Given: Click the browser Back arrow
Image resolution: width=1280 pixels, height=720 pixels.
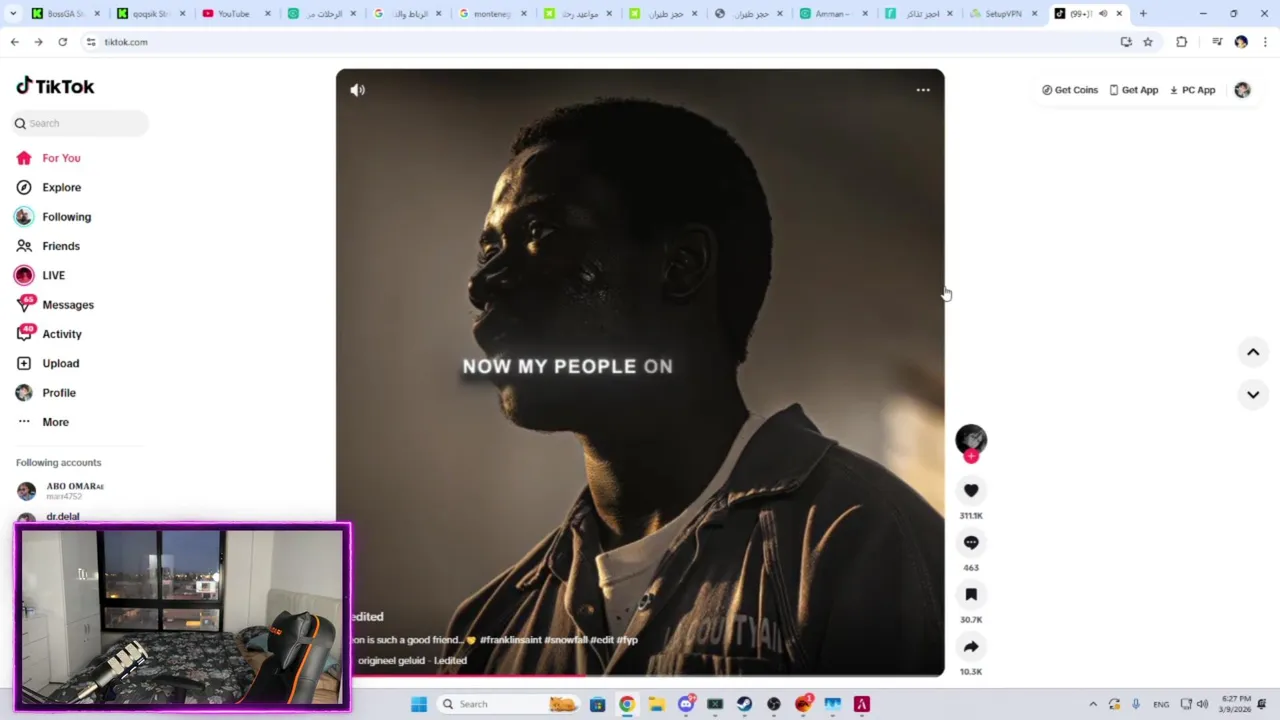Looking at the screenshot, I should (x=14, y=42).
